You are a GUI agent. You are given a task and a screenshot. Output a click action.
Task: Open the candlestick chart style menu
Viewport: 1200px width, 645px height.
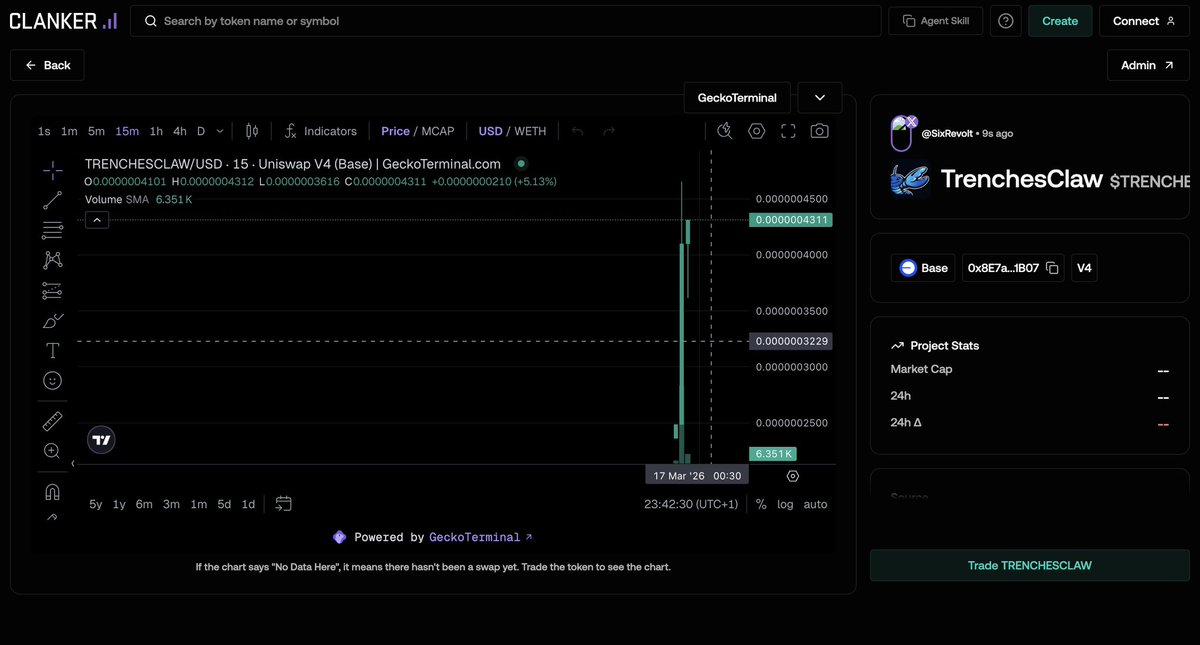click(x=252, y=131)
